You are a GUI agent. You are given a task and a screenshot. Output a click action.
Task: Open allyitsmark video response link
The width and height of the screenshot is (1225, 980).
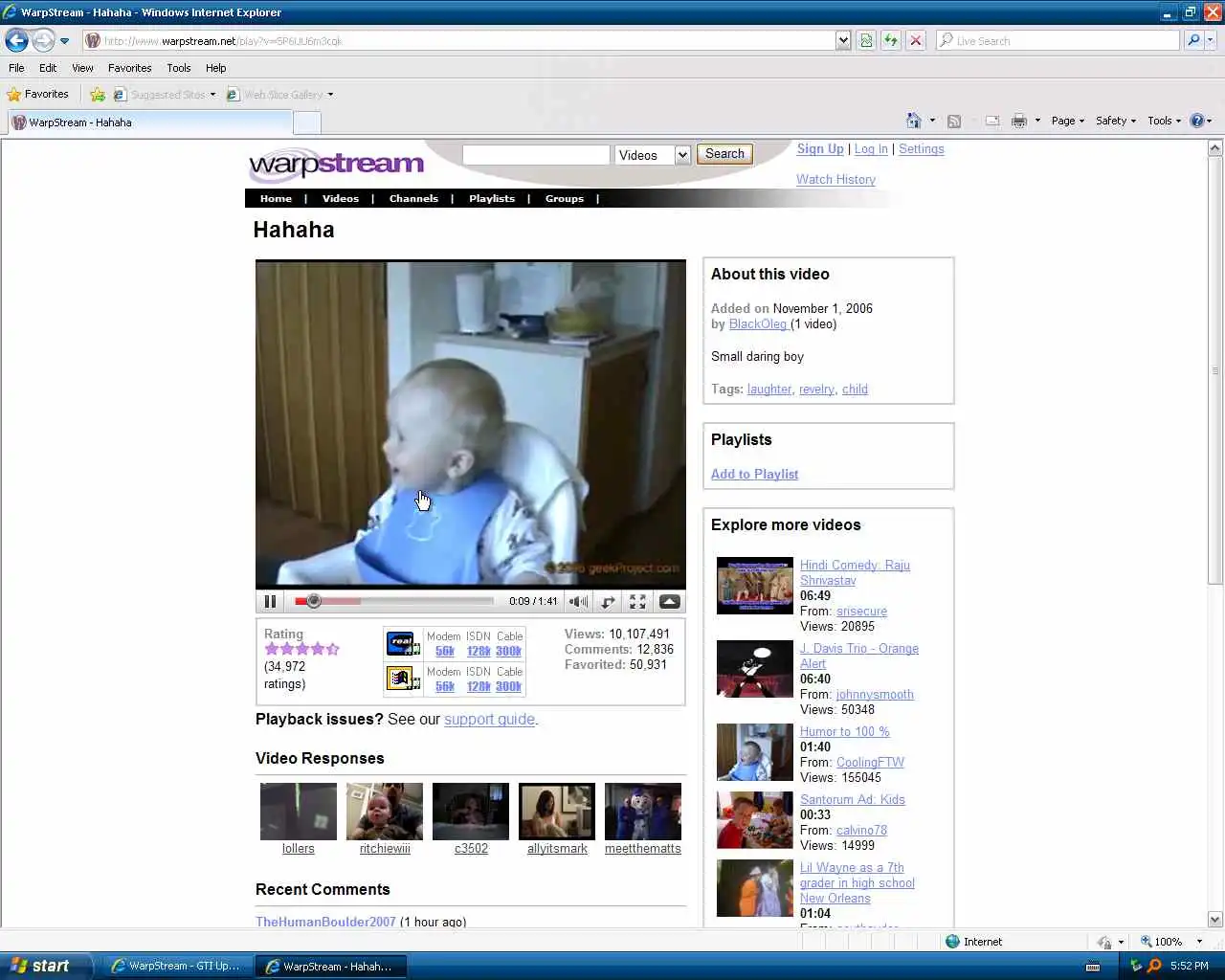tap(557, 849)
